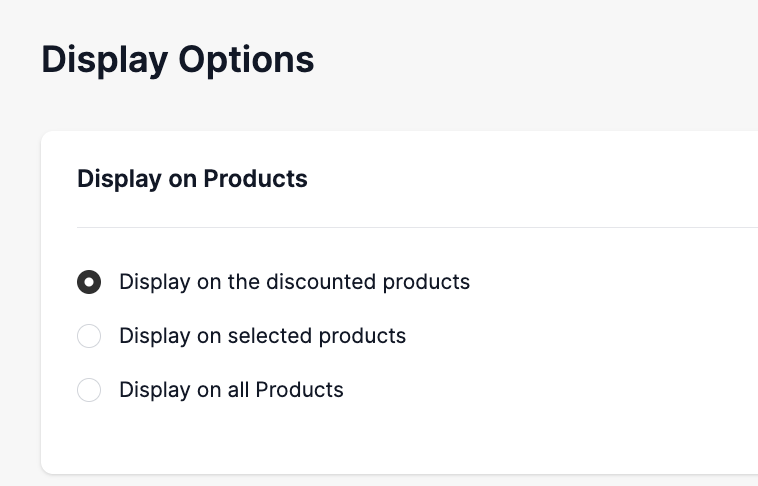
Task: Click the blank card area below the radio options
Action: pyautogui.click(x=400, y=440)
